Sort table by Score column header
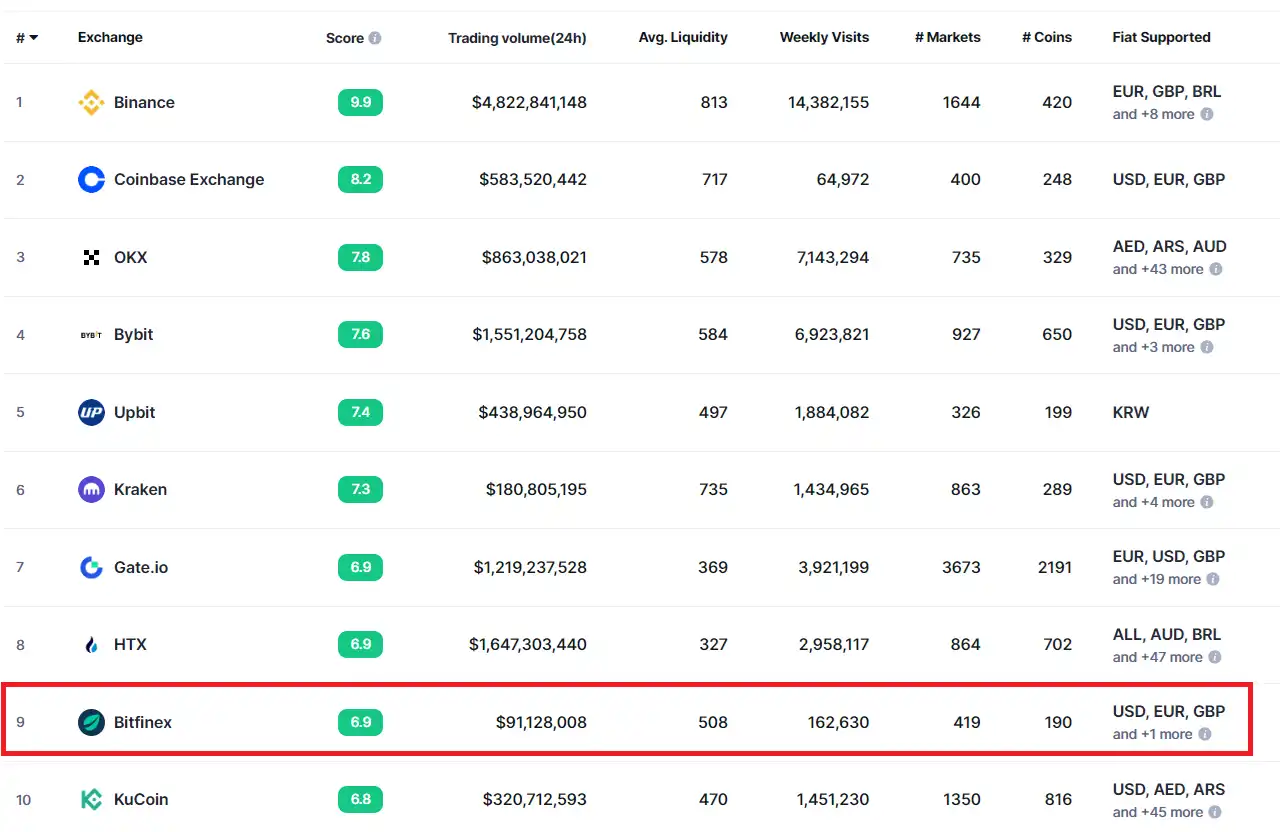Viewport: 1280px width, 832px height. [x=345, y=38]
